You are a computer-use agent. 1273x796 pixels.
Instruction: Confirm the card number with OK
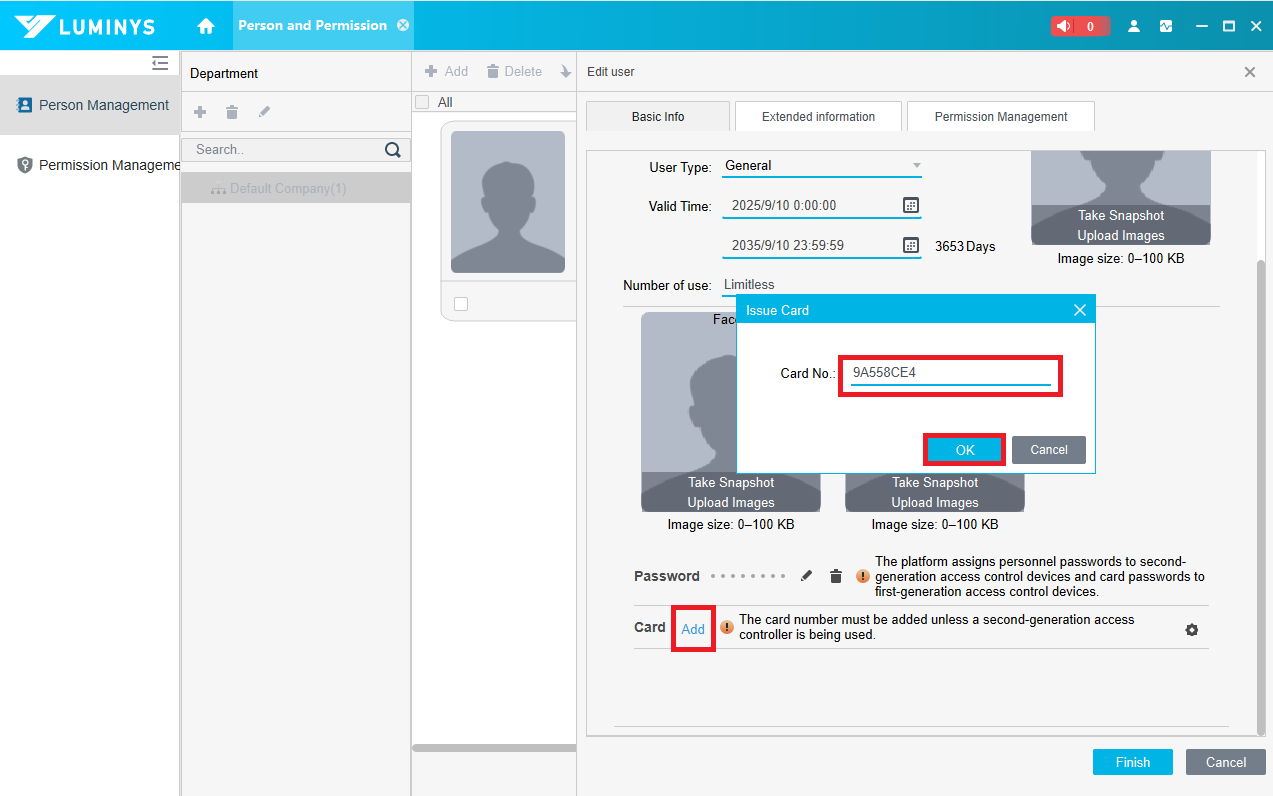coord(964,450)
